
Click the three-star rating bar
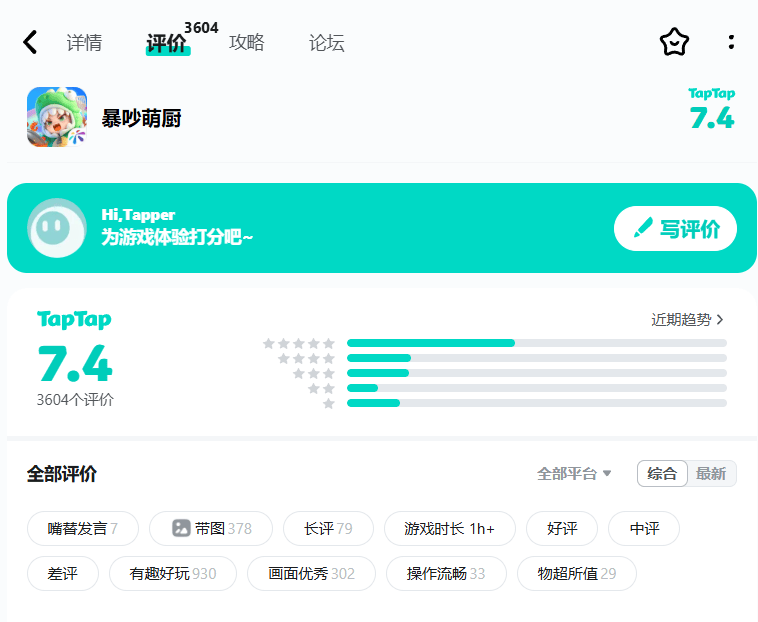[537, 373]
